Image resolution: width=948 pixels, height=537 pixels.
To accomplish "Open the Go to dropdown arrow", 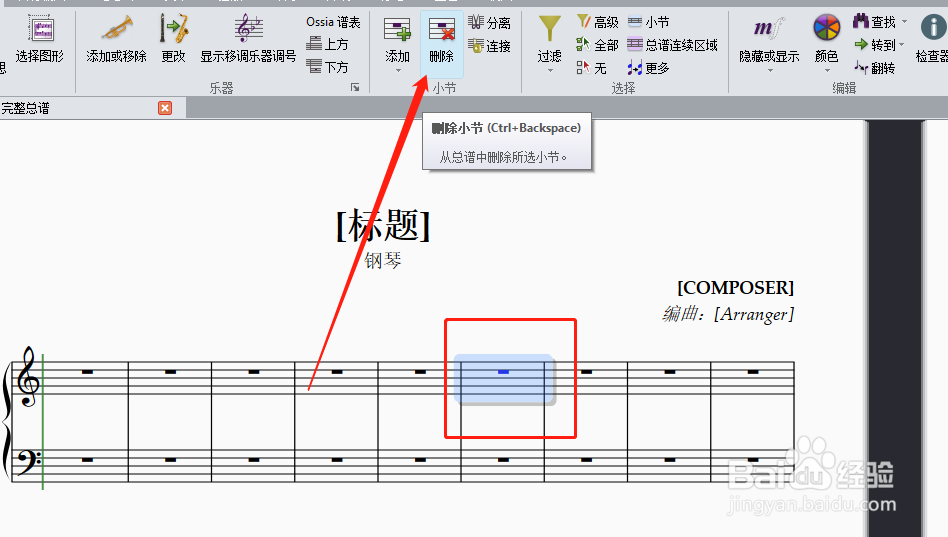I will tap(901, 45).
